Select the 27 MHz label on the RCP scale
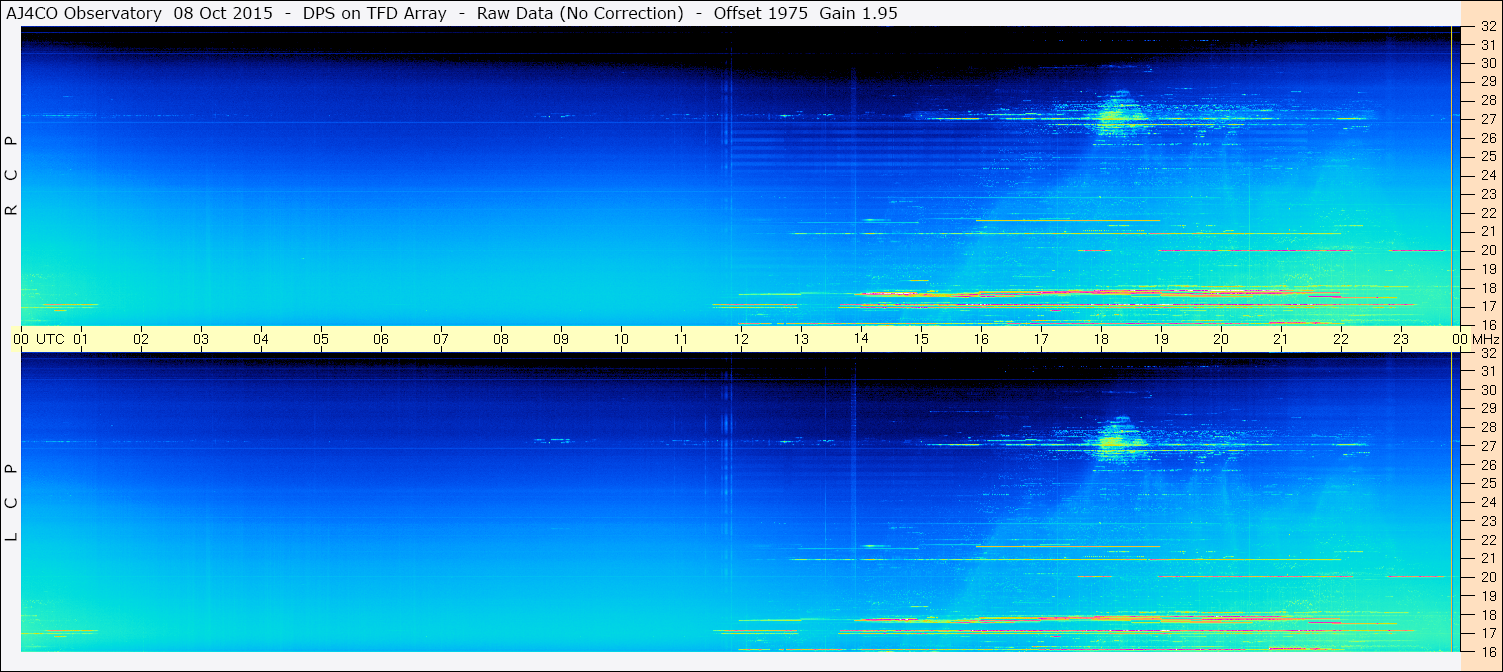This screenshot has width=1503, height=672. pos(1487,119)
